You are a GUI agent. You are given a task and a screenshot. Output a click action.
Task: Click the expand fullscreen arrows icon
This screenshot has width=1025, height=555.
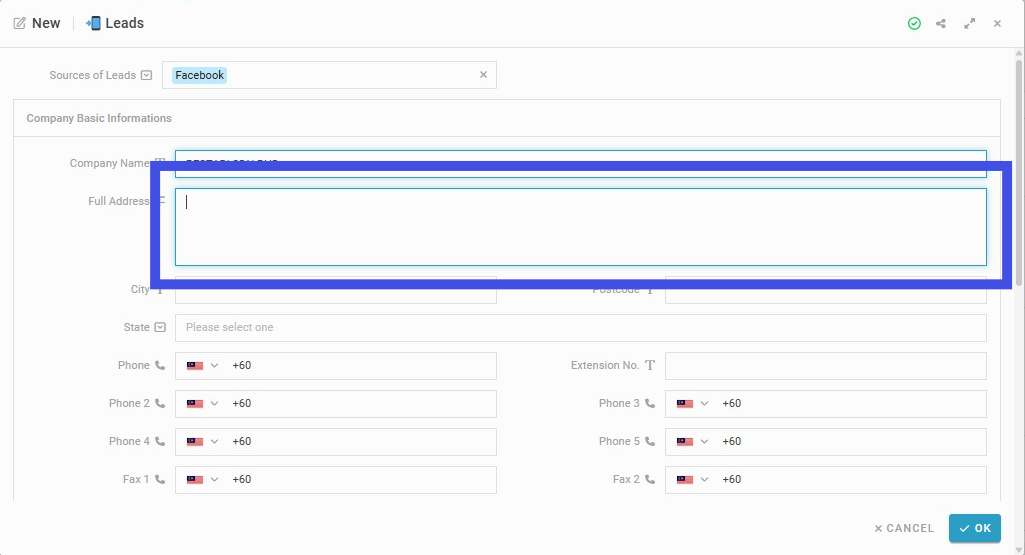[969, 24]
